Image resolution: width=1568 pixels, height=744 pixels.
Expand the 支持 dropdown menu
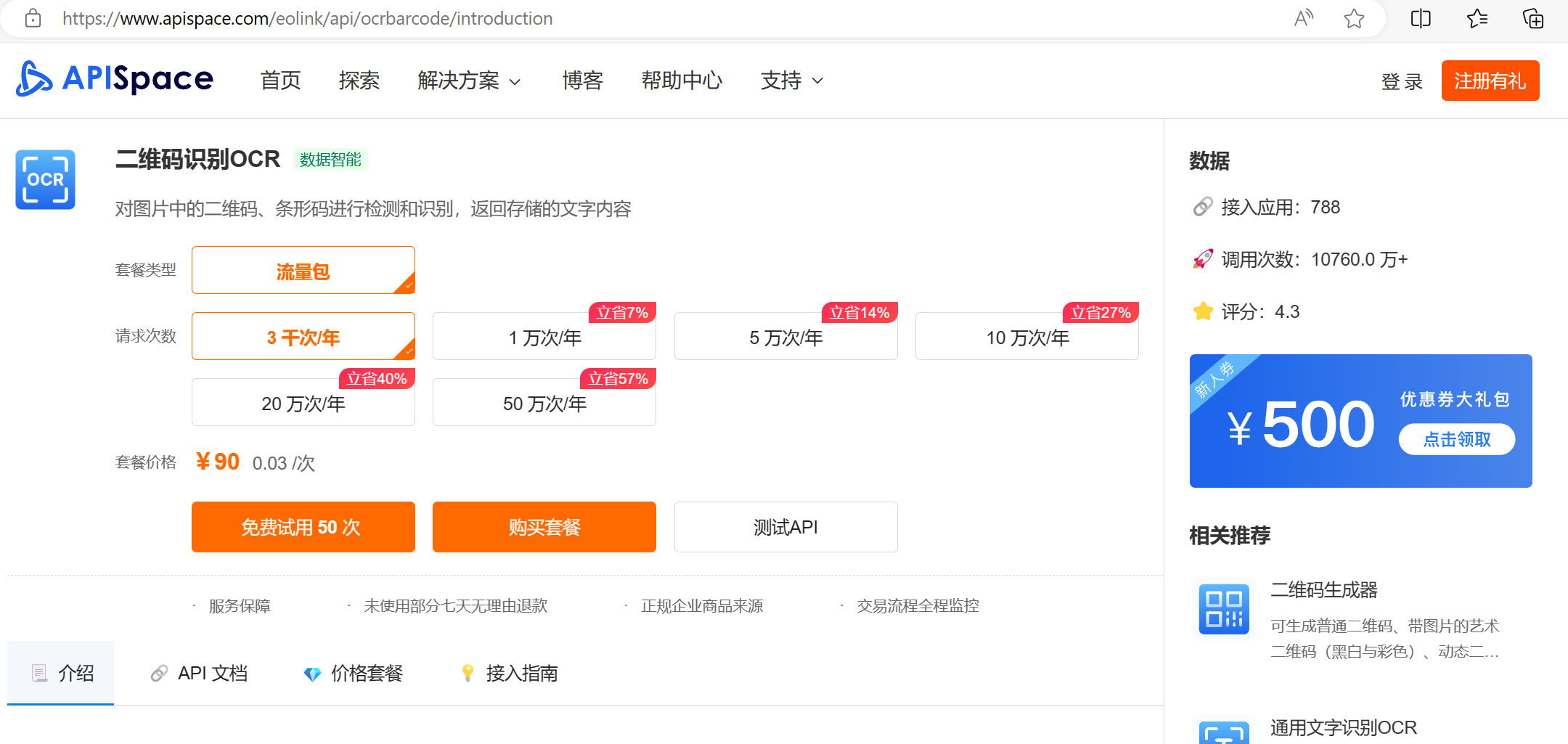[x=791, y=81]
